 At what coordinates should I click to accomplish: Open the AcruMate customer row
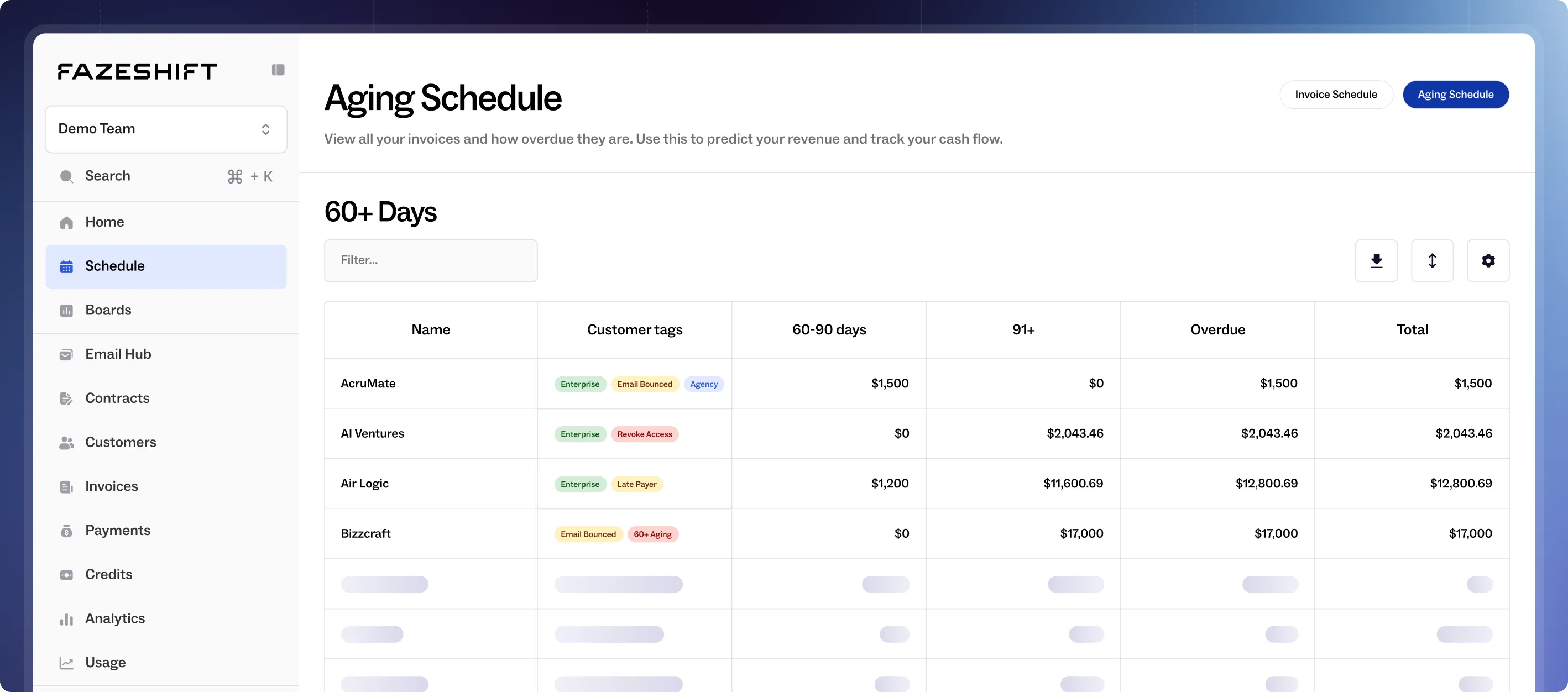click(368, 384)
